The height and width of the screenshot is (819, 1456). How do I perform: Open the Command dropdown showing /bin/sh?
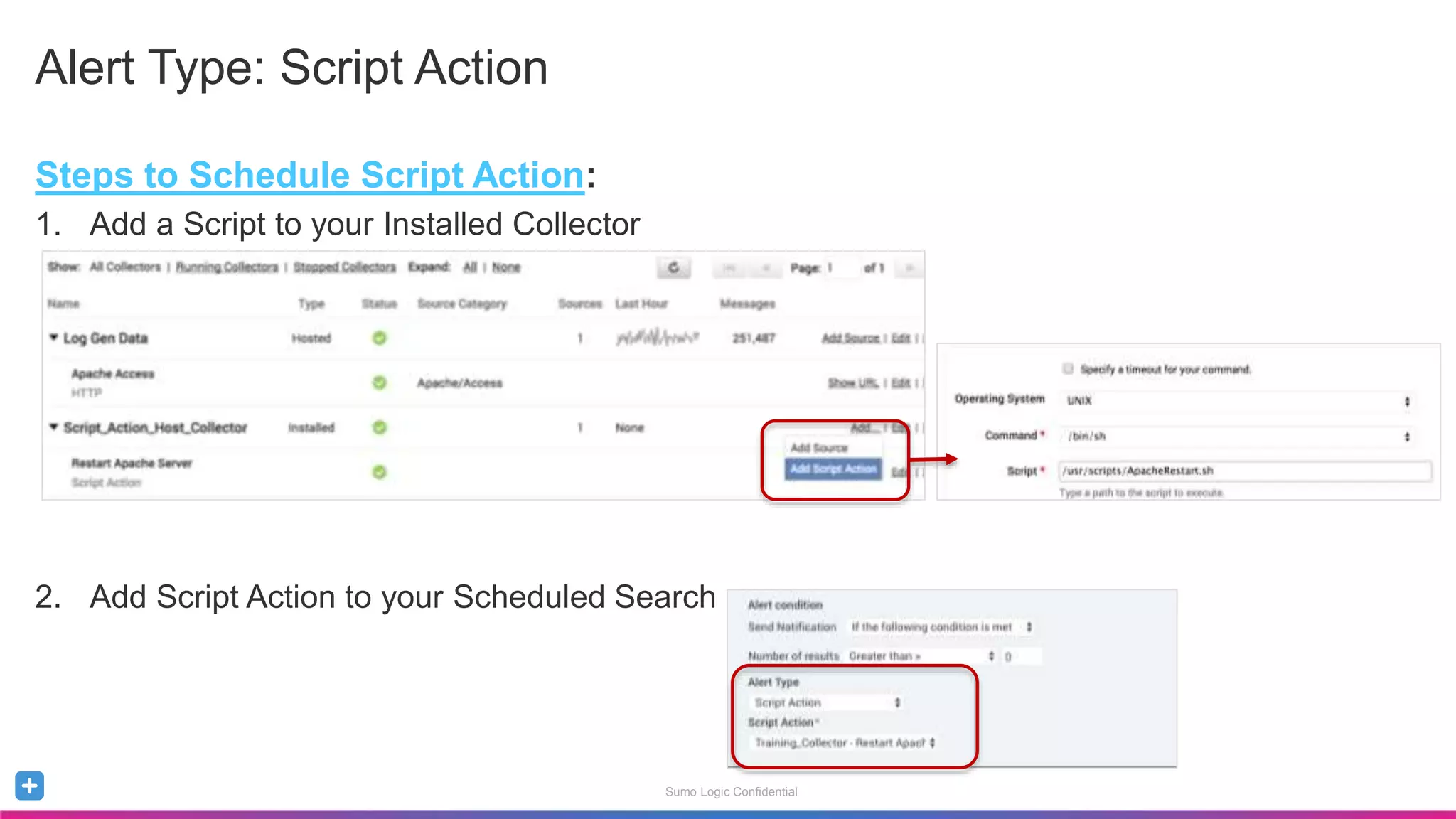point(1238,436)
